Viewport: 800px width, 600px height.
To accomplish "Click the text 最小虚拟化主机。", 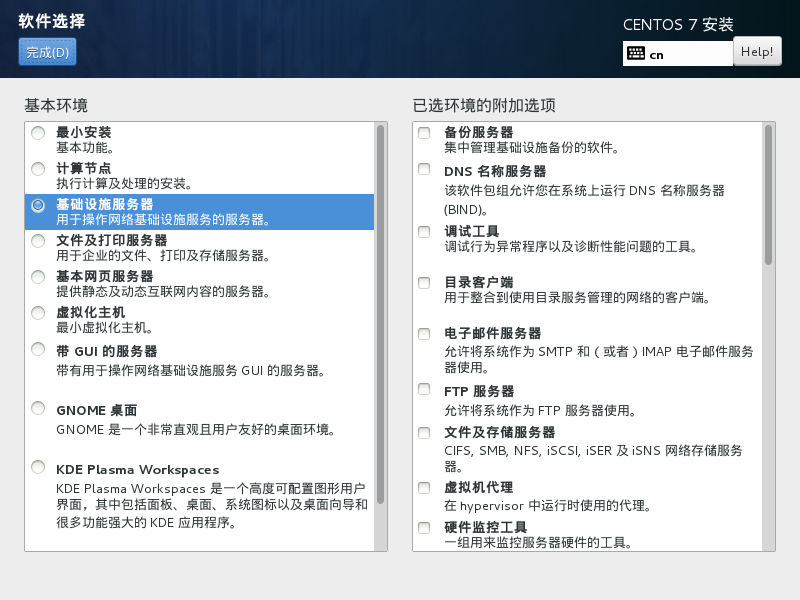I will coord(105,328).
